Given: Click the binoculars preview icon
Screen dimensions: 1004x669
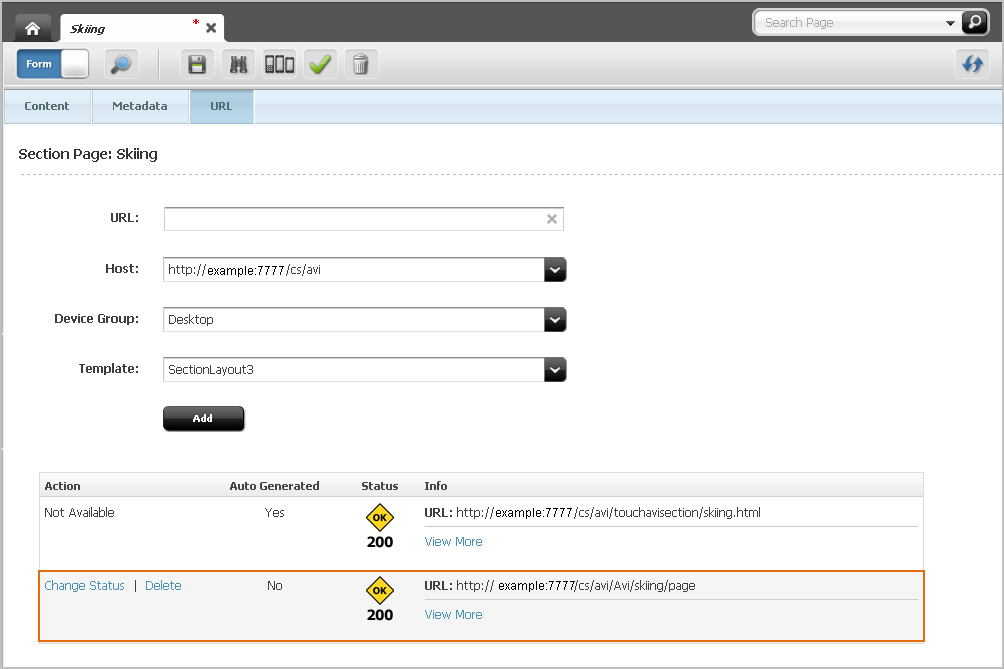Looking at the screenshot, I should click(x=238, y=64).
